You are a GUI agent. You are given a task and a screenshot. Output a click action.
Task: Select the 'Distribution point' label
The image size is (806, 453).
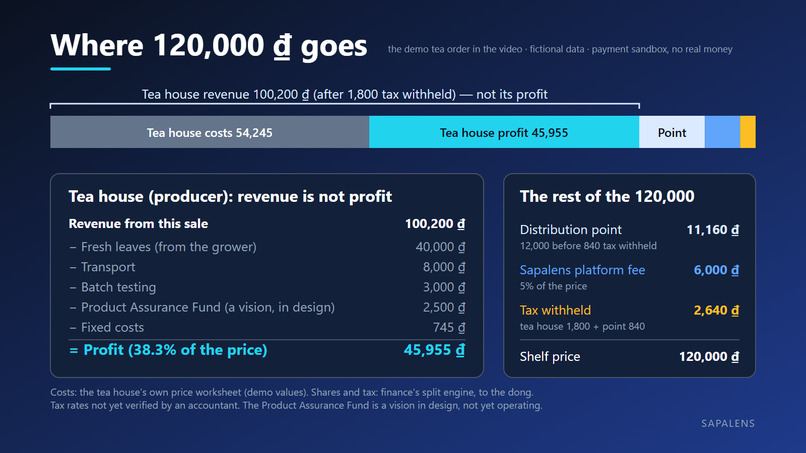571,230
